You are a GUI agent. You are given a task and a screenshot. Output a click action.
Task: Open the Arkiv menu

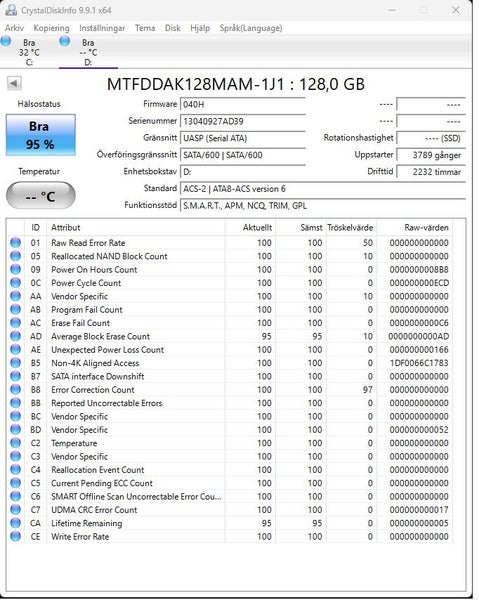point(14,28)
